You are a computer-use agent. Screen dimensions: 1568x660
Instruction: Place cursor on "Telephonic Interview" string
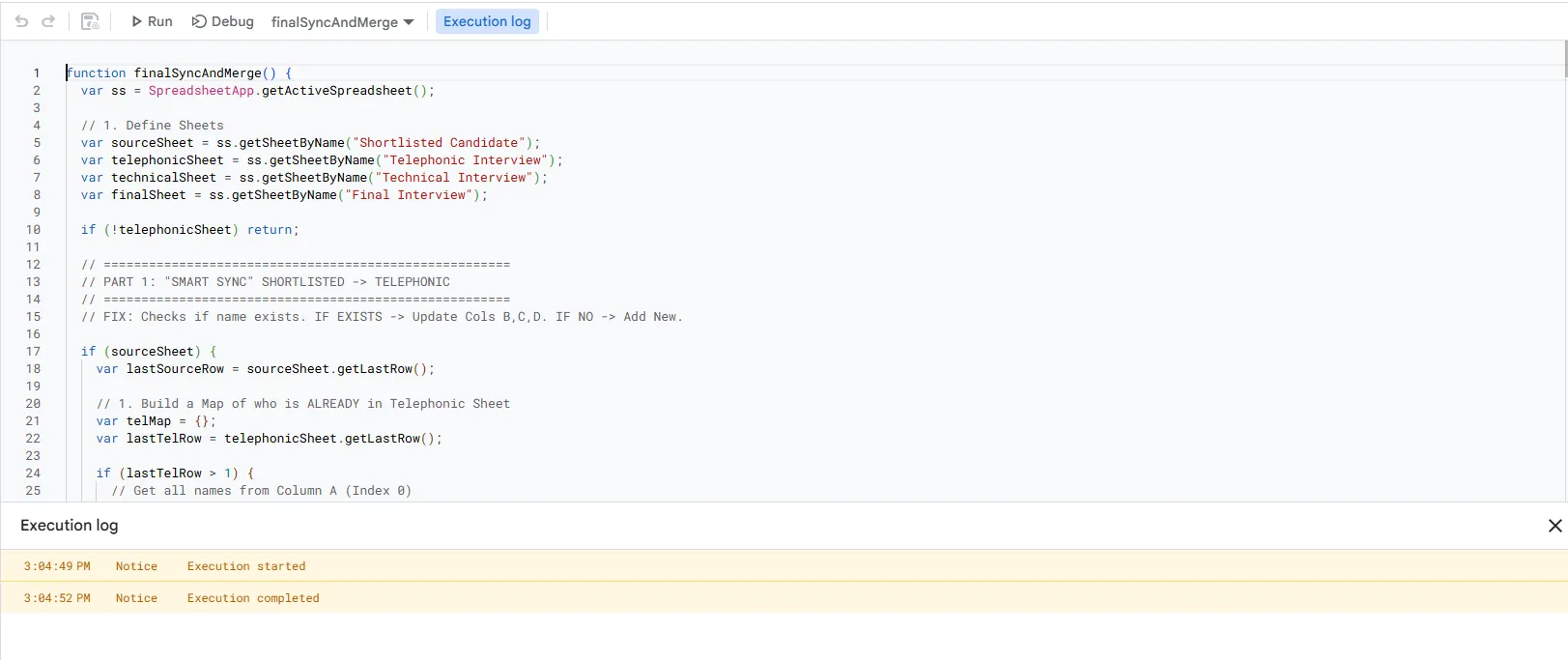pos(465,160)
